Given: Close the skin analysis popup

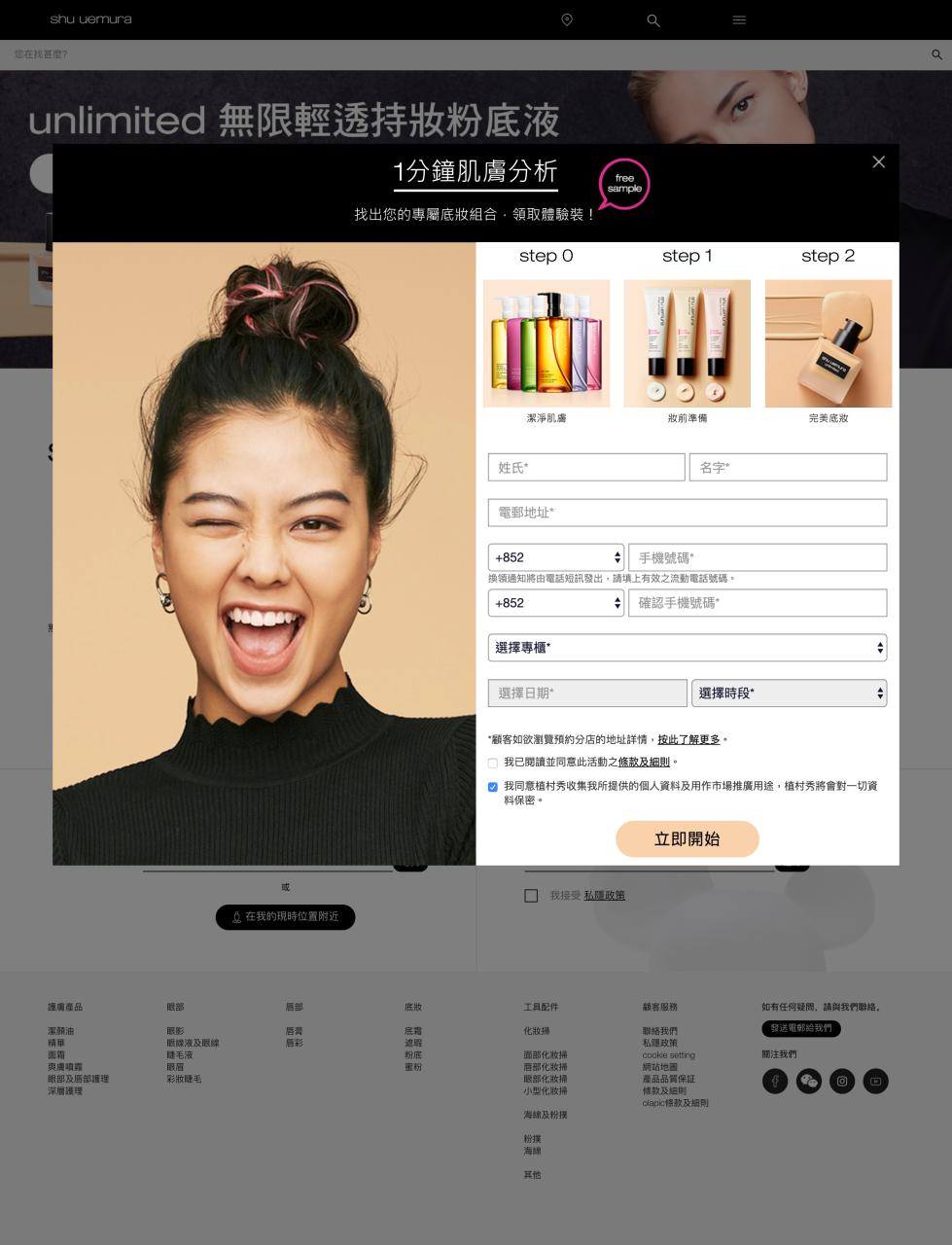Looking at the screenshot, I should click(878, 161).
